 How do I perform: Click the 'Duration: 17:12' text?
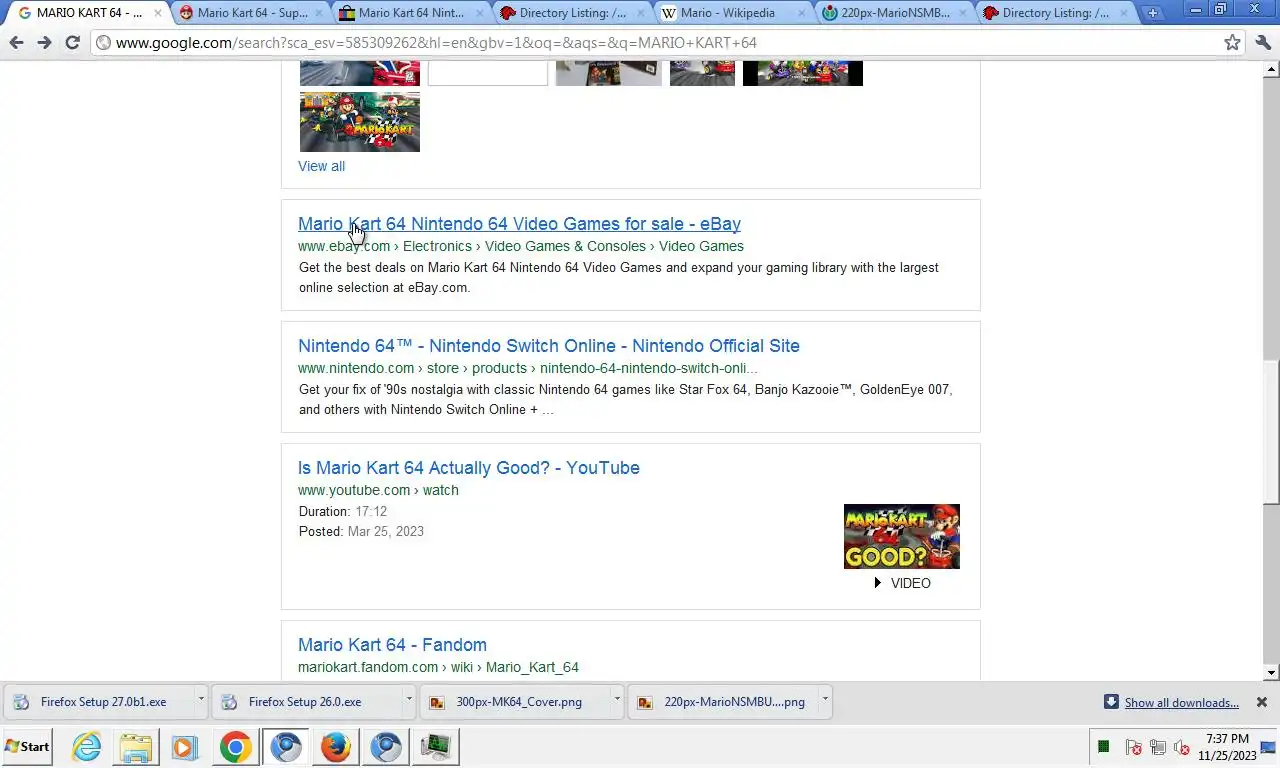point(343,511)
